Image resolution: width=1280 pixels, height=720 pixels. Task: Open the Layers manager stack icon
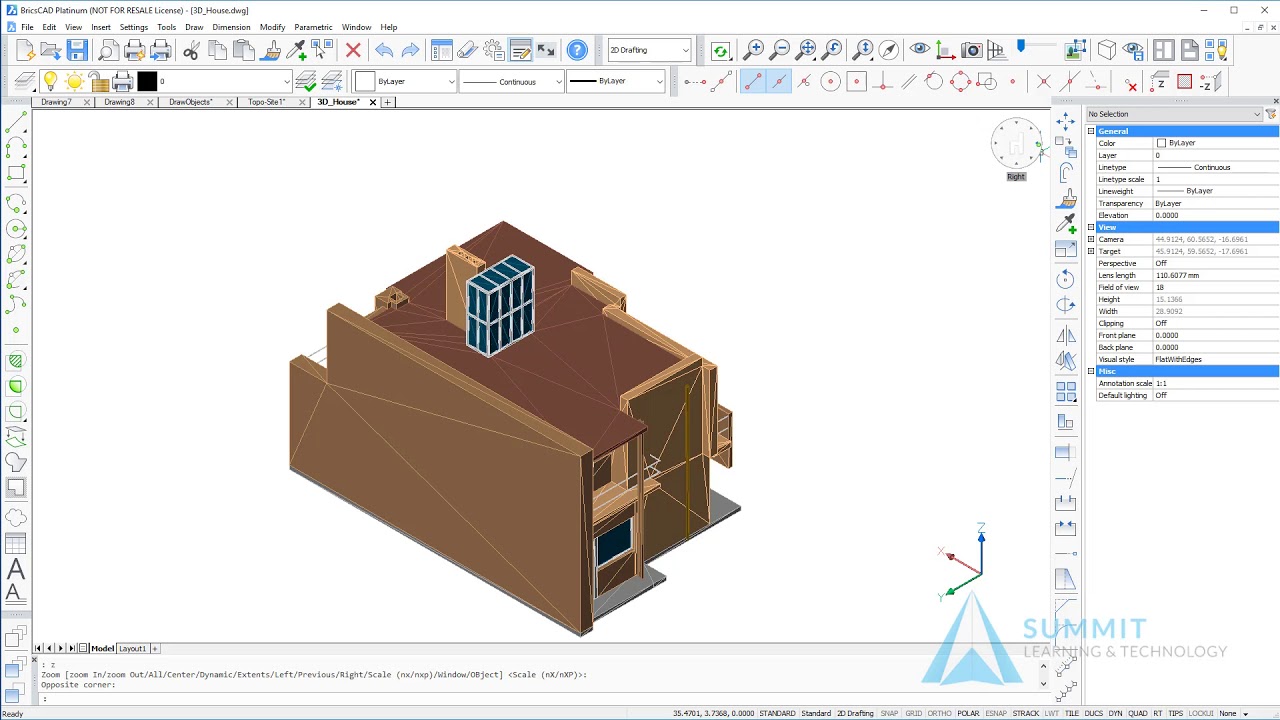click(25, 81)
